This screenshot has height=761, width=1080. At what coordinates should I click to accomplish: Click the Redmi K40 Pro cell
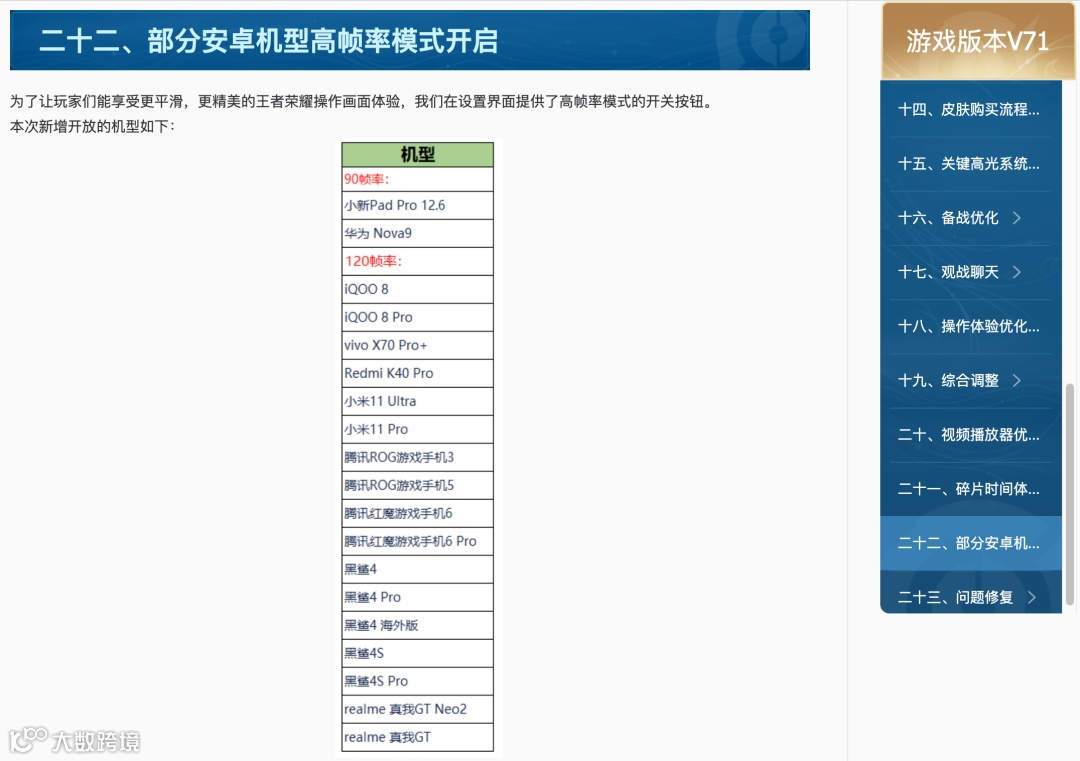[417, 373]
